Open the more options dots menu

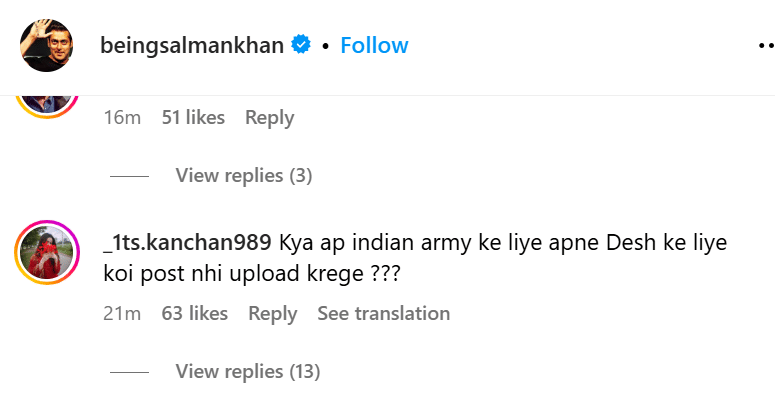[x=766, y=45]
